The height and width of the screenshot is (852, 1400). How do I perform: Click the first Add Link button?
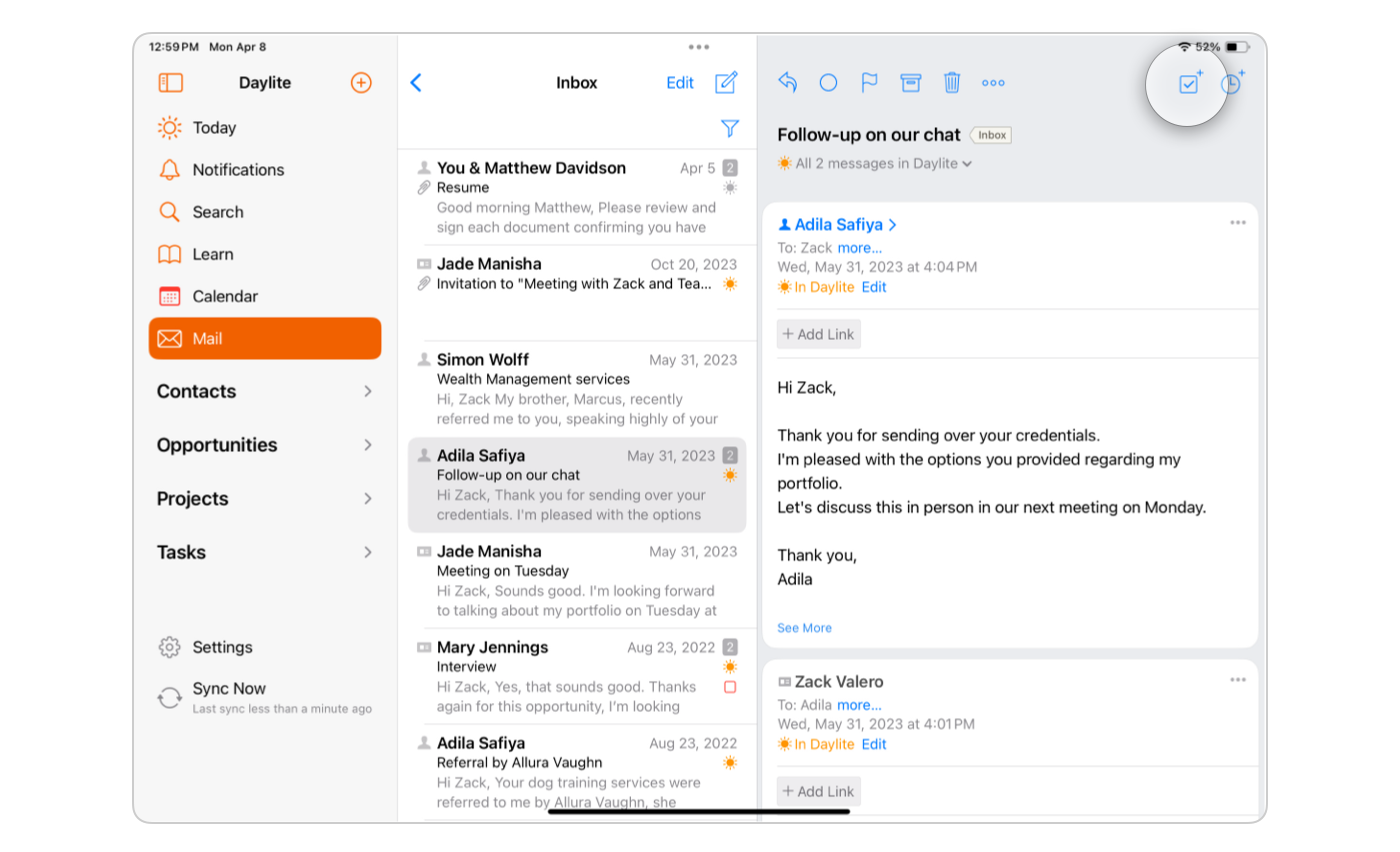[x=818, y=334]
